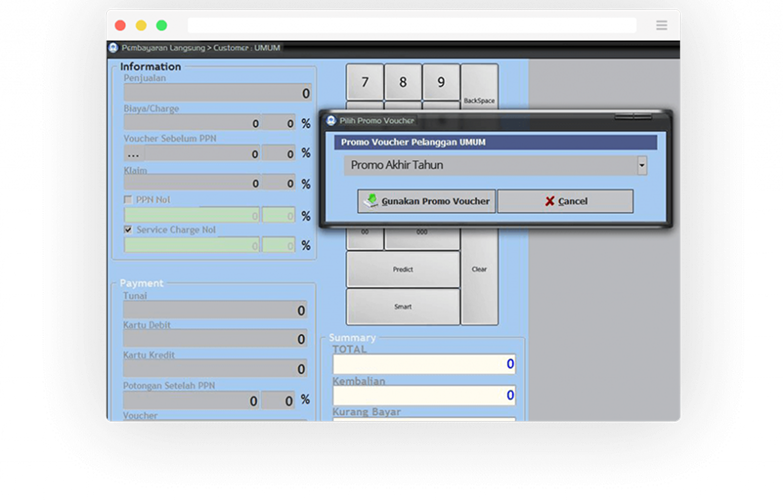Open the Promo Akhir Tahun dropdown arrow
Image resolution: width=783 pixels, height=503 pixels.
click(642, 165)
